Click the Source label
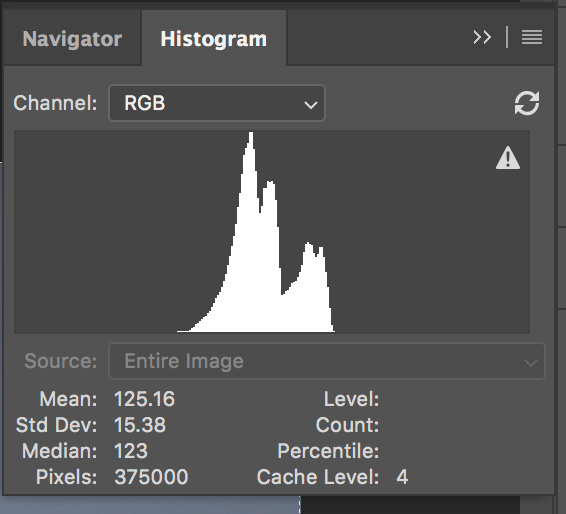Viewport: 566px width, 514px height. tap(61, 361)
